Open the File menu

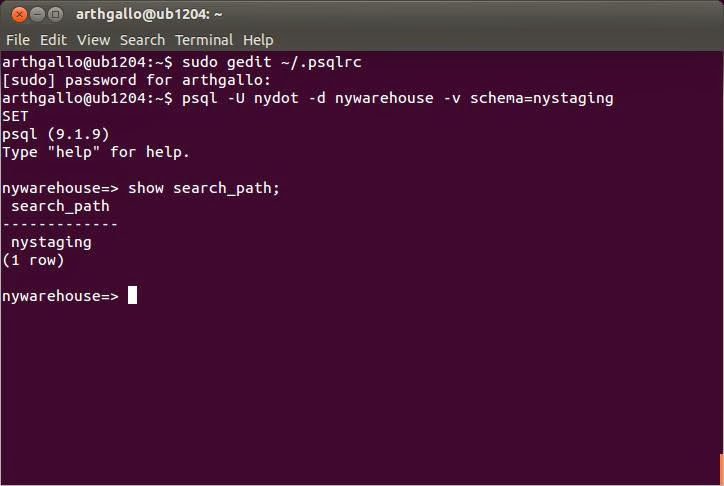(x=18, y=40)
